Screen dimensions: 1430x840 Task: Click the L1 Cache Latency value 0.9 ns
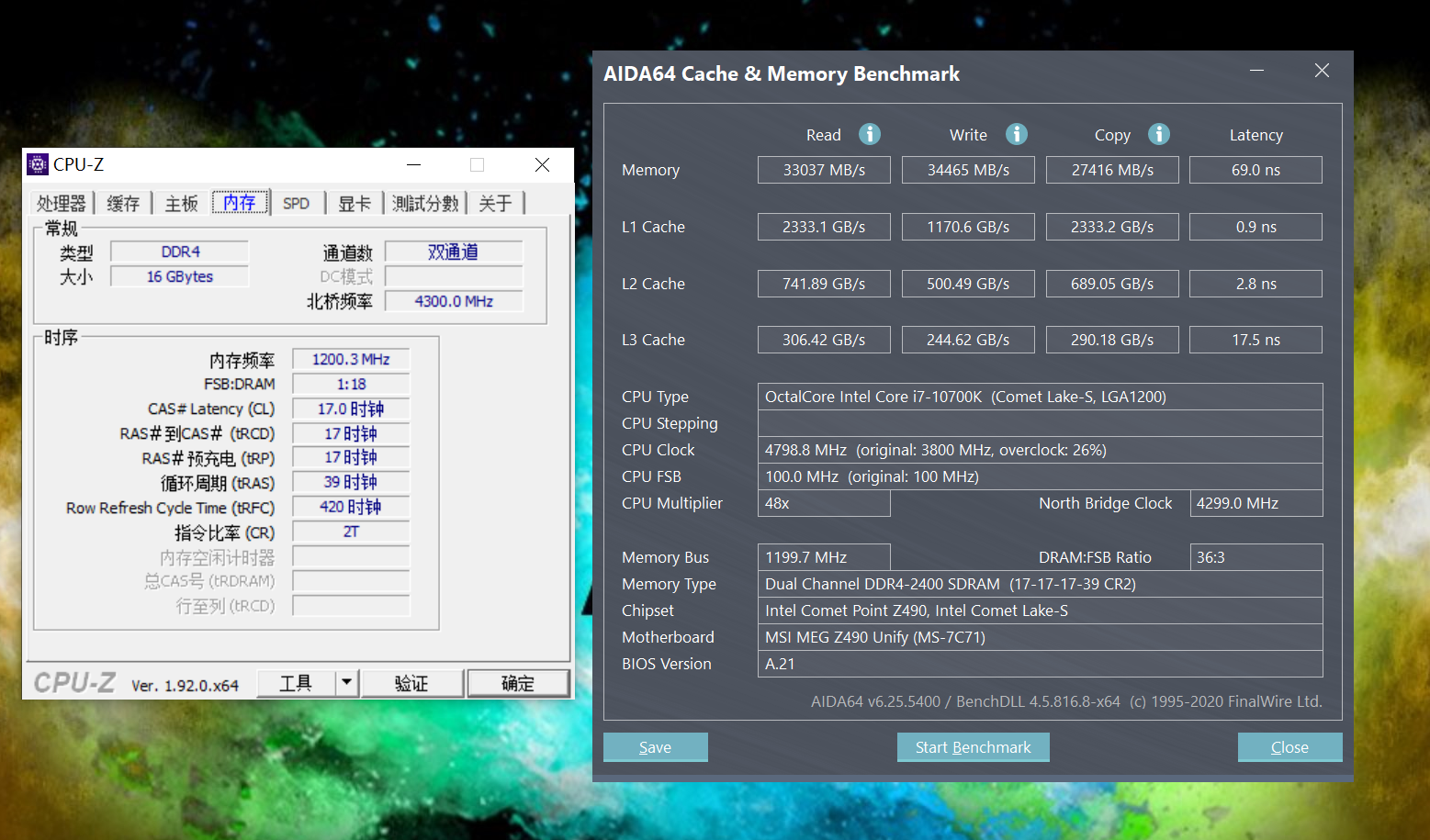(x=1255, y=227)
